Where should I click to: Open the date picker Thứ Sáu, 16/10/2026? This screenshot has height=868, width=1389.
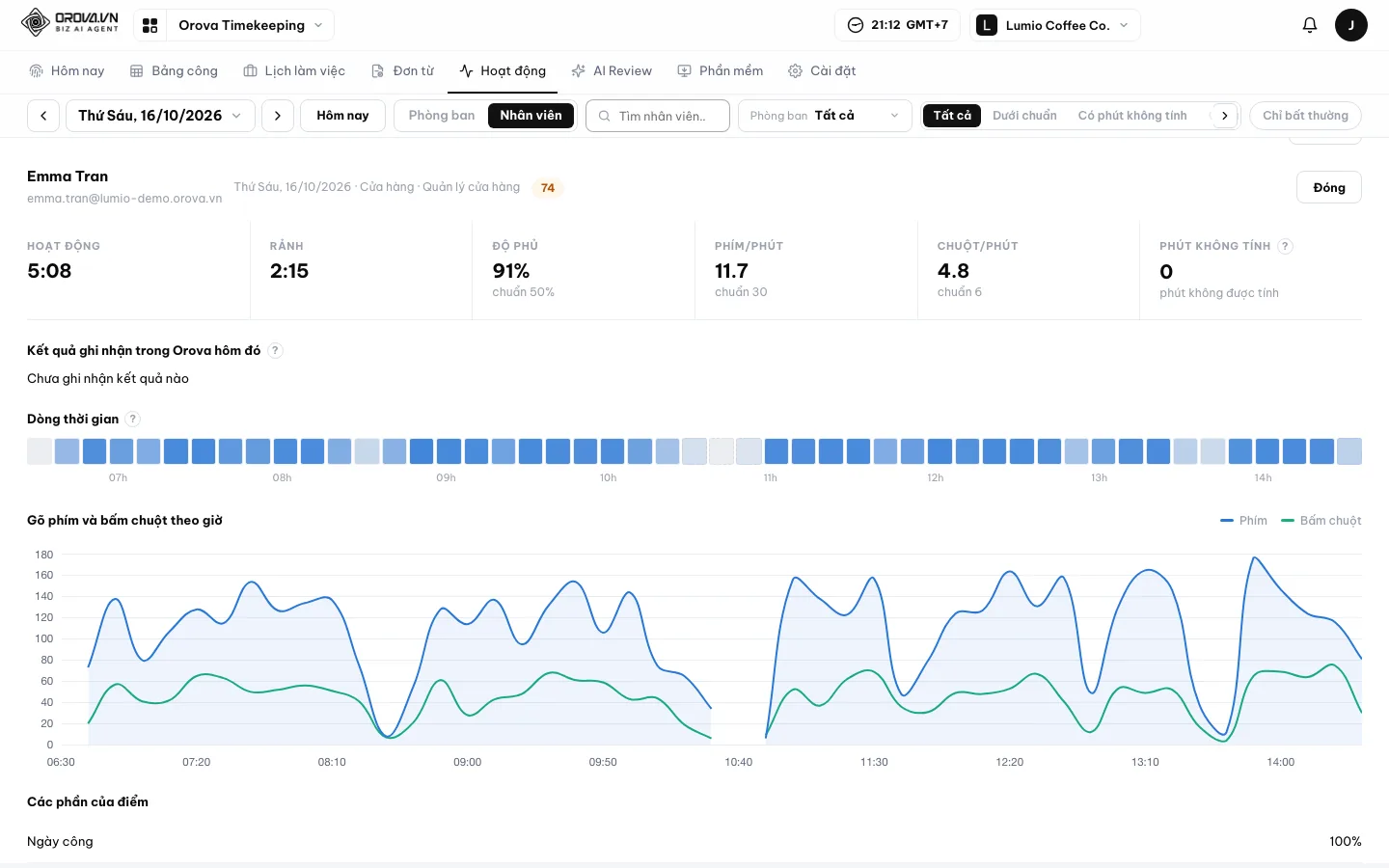[x=160, y=116]
